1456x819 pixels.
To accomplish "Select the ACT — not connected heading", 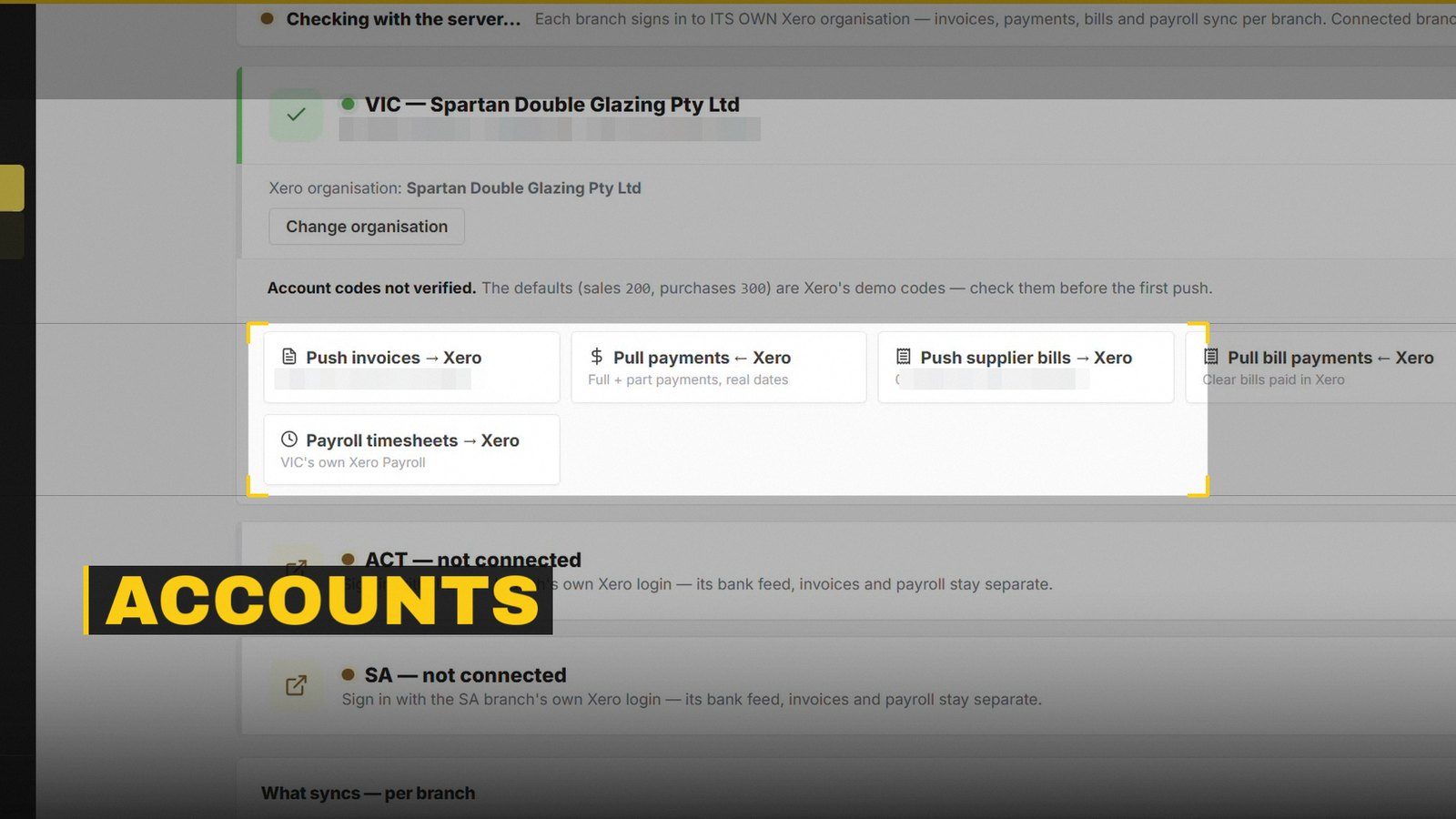I will tap(472, 560).
